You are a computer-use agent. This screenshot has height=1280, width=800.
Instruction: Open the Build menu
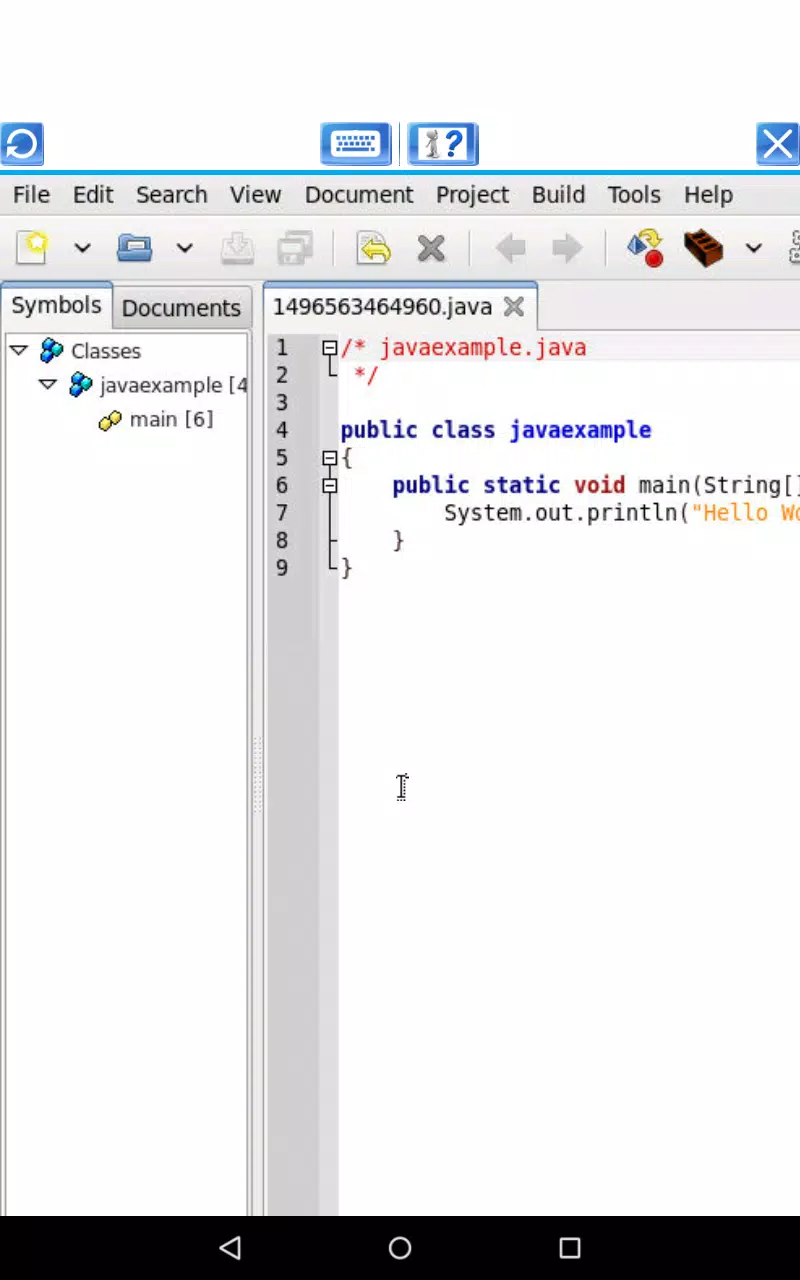558,195
